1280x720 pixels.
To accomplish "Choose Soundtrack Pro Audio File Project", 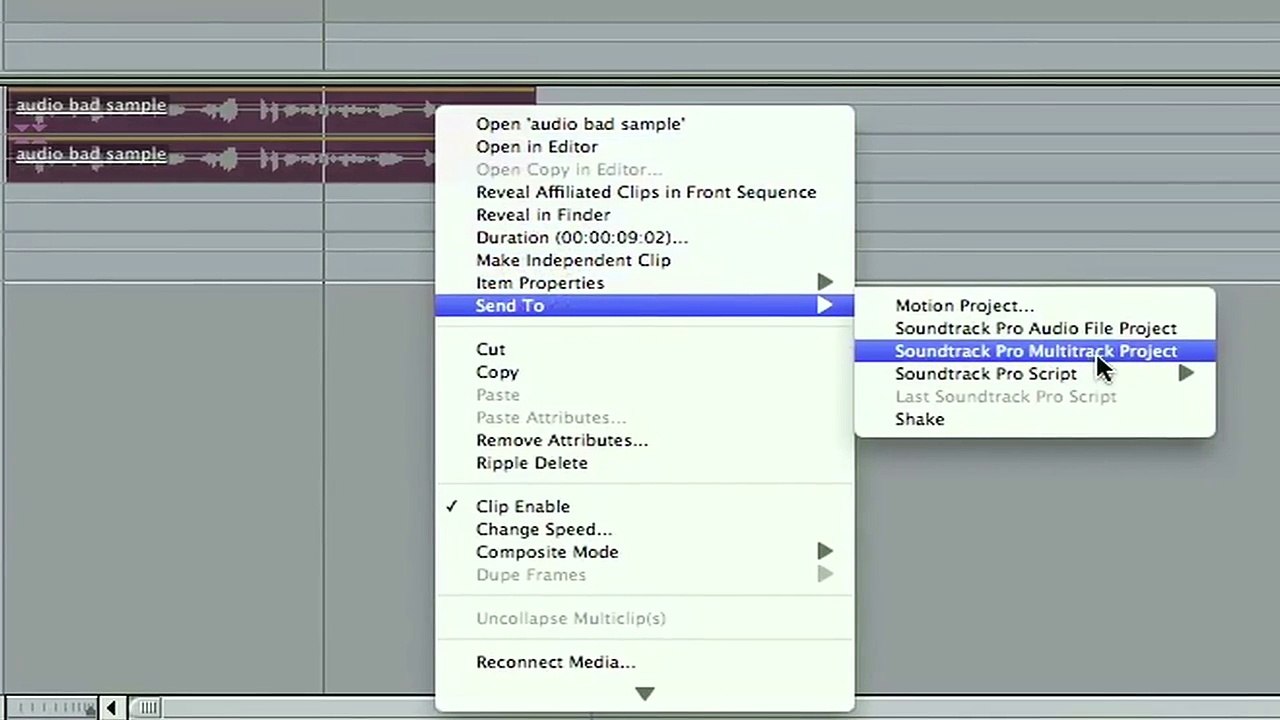I will [x=1035, y=329].
